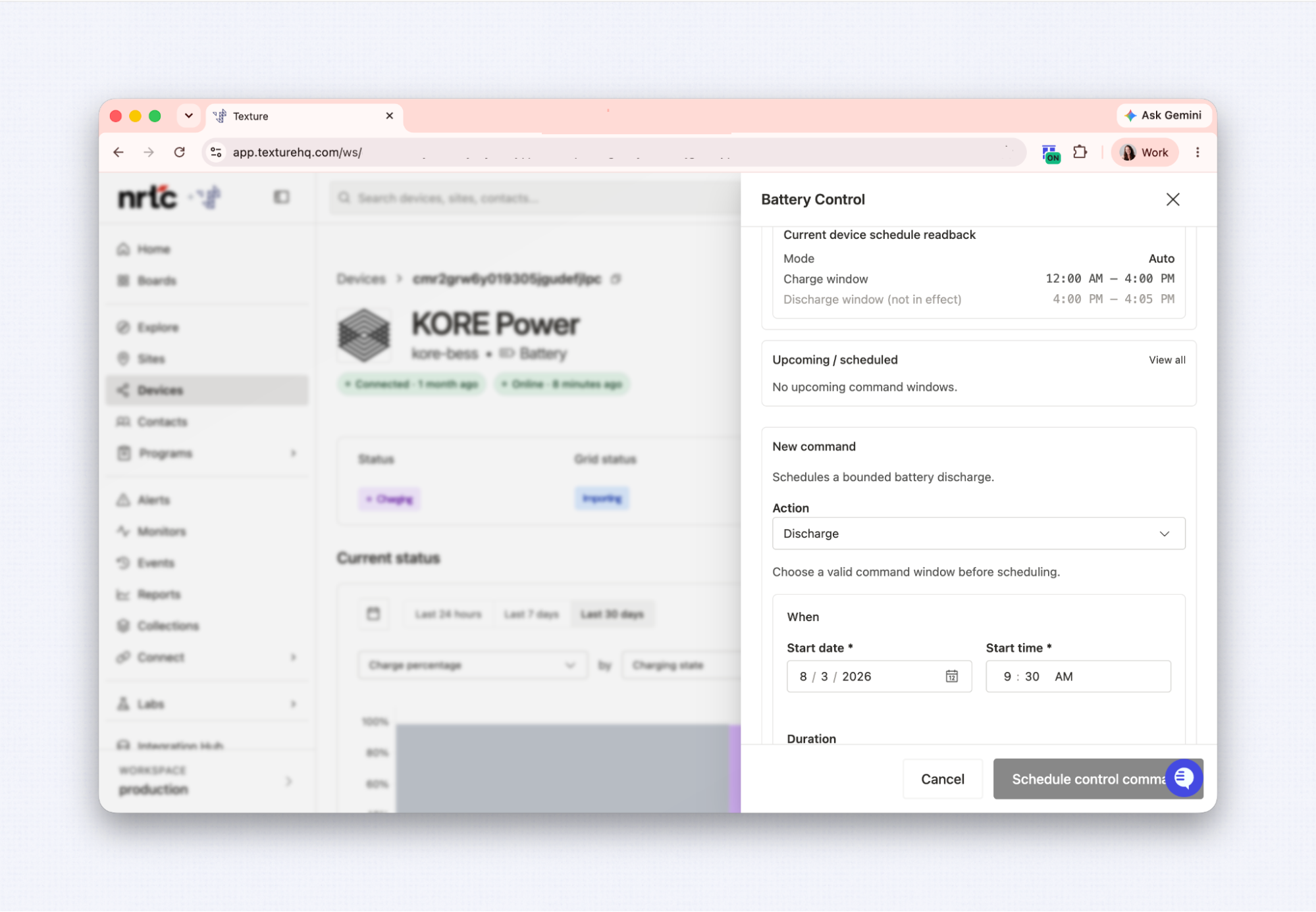Image resolution: width=1316 pixels, height=912 pixels.
Task: Click the Importing grid status badge
Action: (x=602, y=499)
